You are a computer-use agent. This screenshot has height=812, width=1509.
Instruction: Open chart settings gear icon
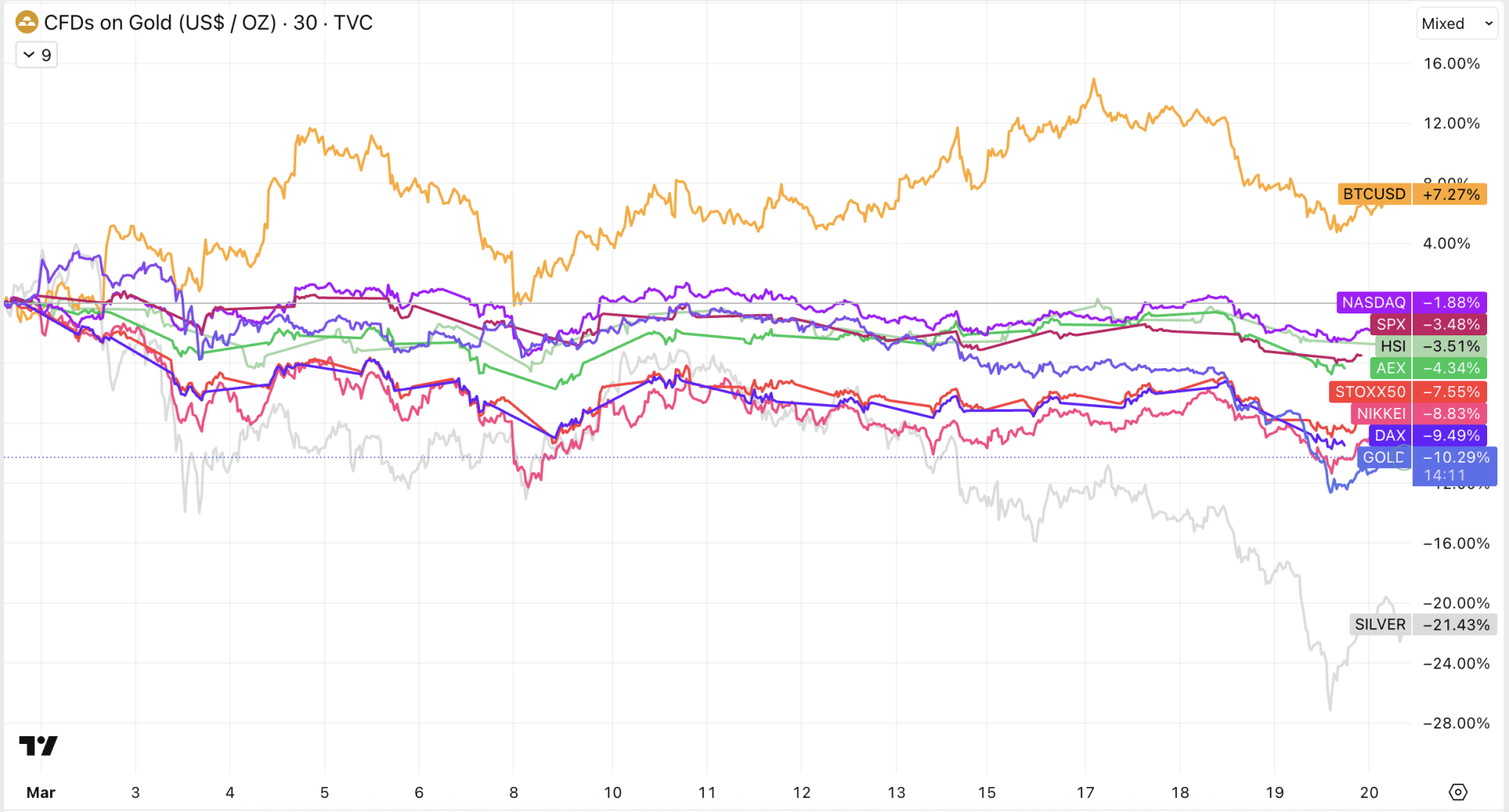[x=1457, y=792]
